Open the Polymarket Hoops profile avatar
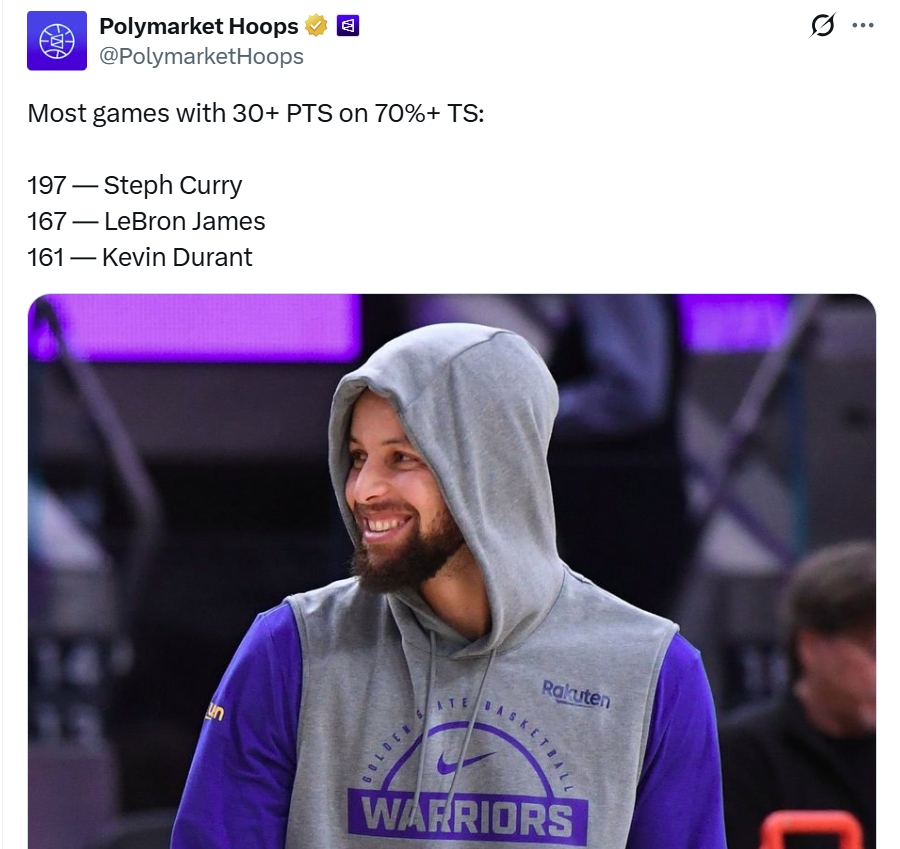Viewport: 900px width, 849px height. click(57, 41)
